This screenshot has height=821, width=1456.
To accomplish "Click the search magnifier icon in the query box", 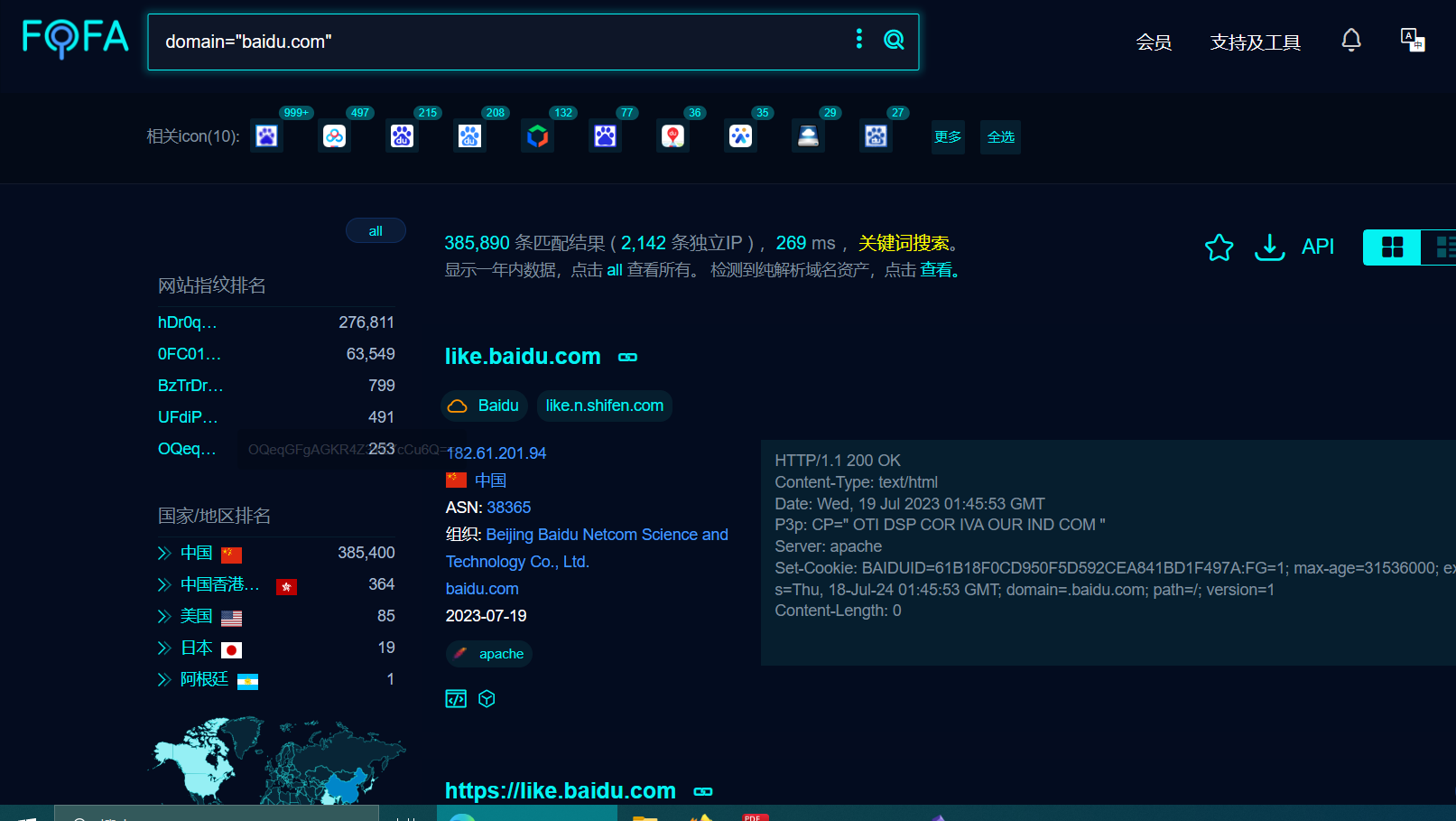I will click(x=894, y=40).
